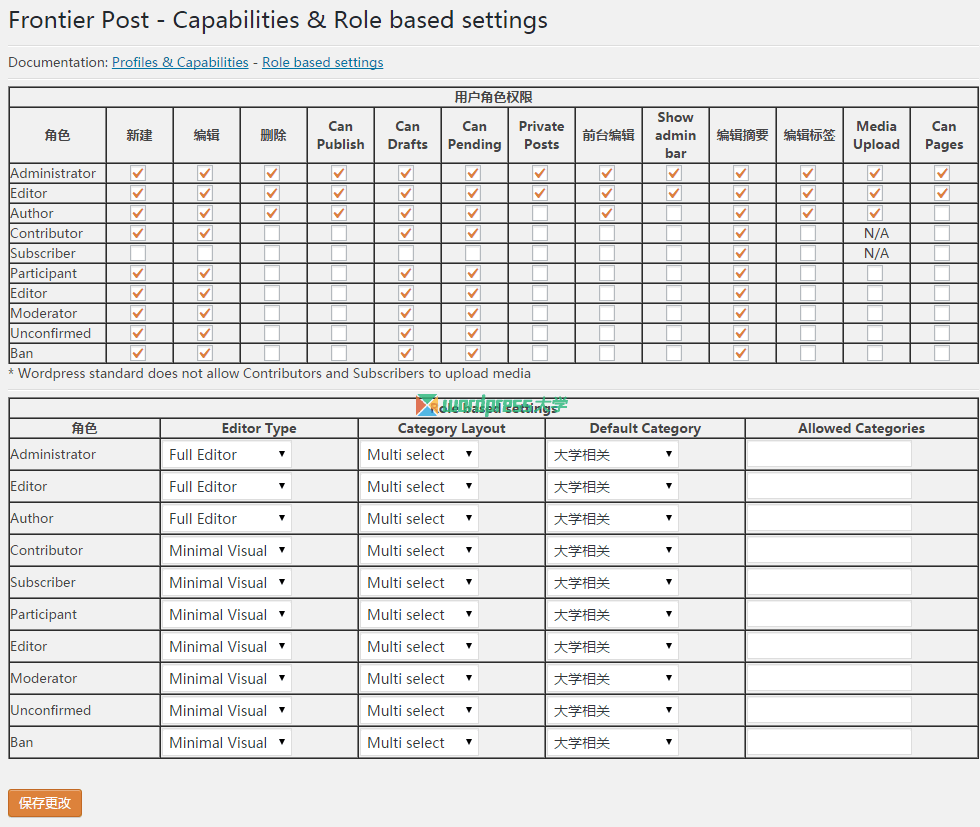The width and height of the screenshot is (980, 827).
Task: Open Ban's Default Category dropdown
Action: (613, 743)
